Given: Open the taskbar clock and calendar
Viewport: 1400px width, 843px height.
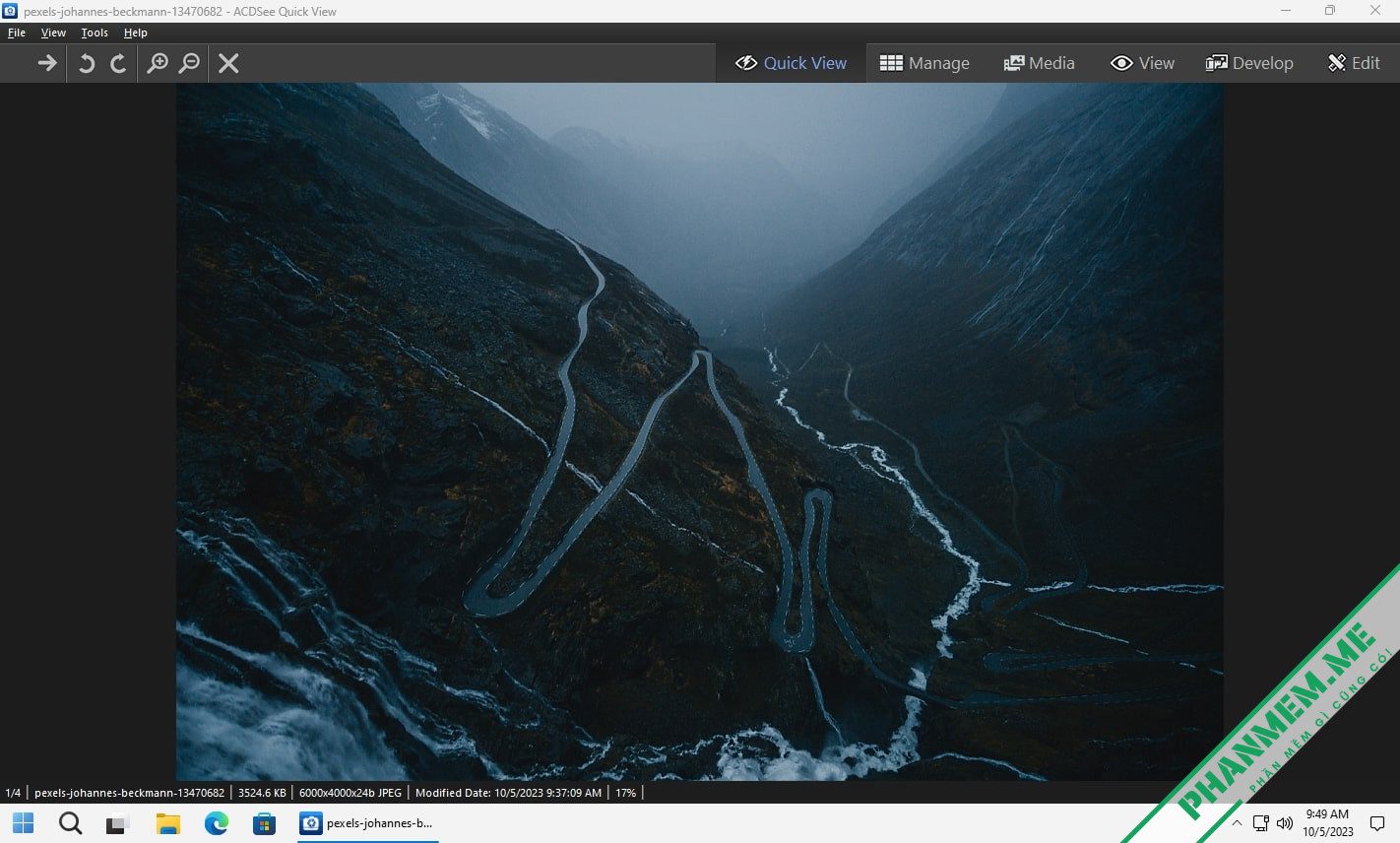Looking at the screenshot, I should 1327,823.
